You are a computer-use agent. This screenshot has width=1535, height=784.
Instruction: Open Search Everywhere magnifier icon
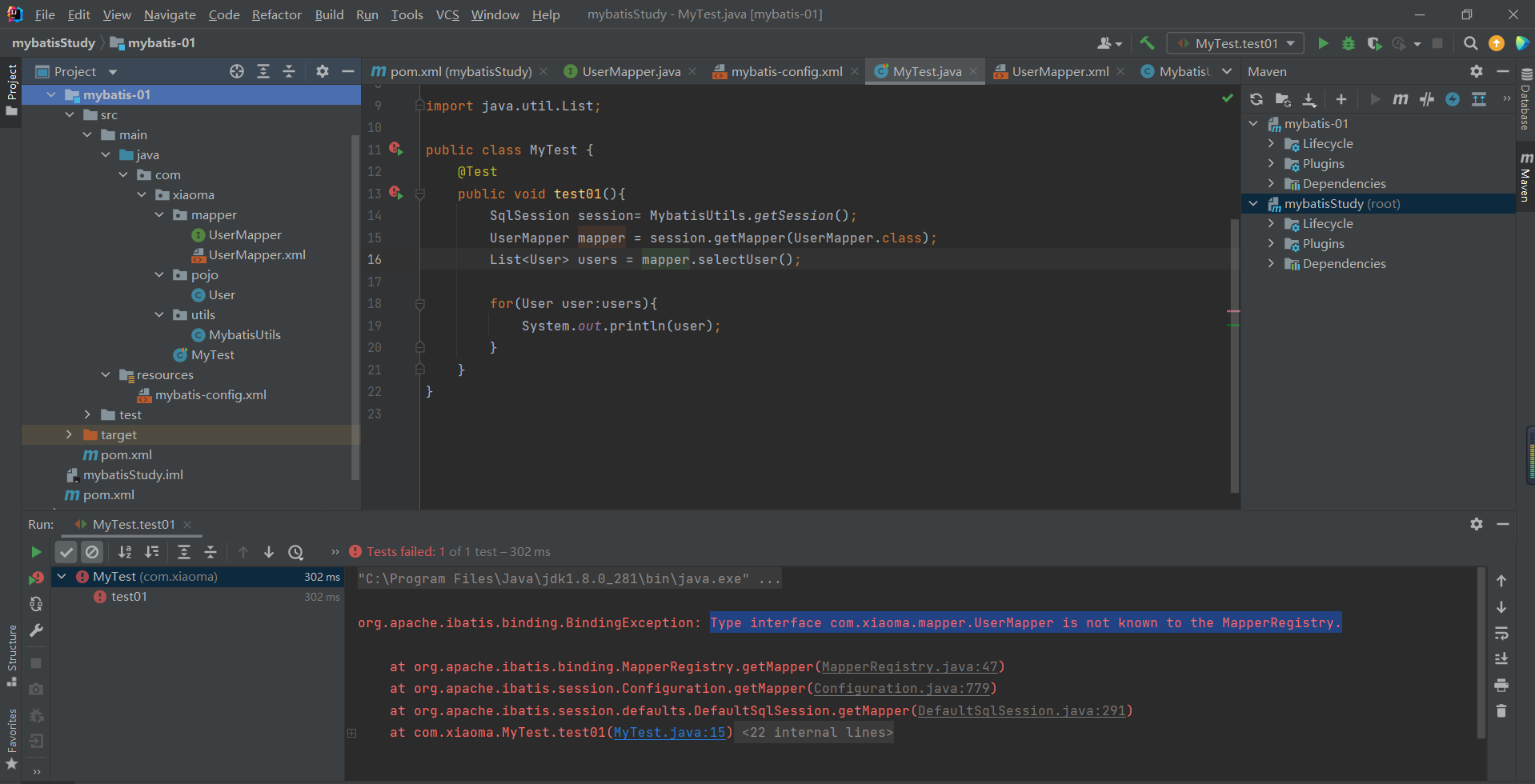pos(1470,43)
